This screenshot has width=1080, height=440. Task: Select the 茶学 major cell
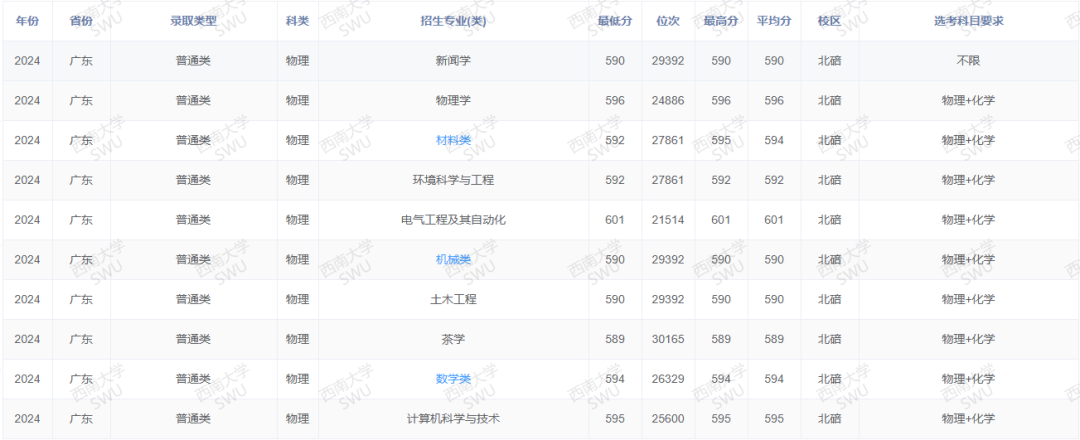453,339
